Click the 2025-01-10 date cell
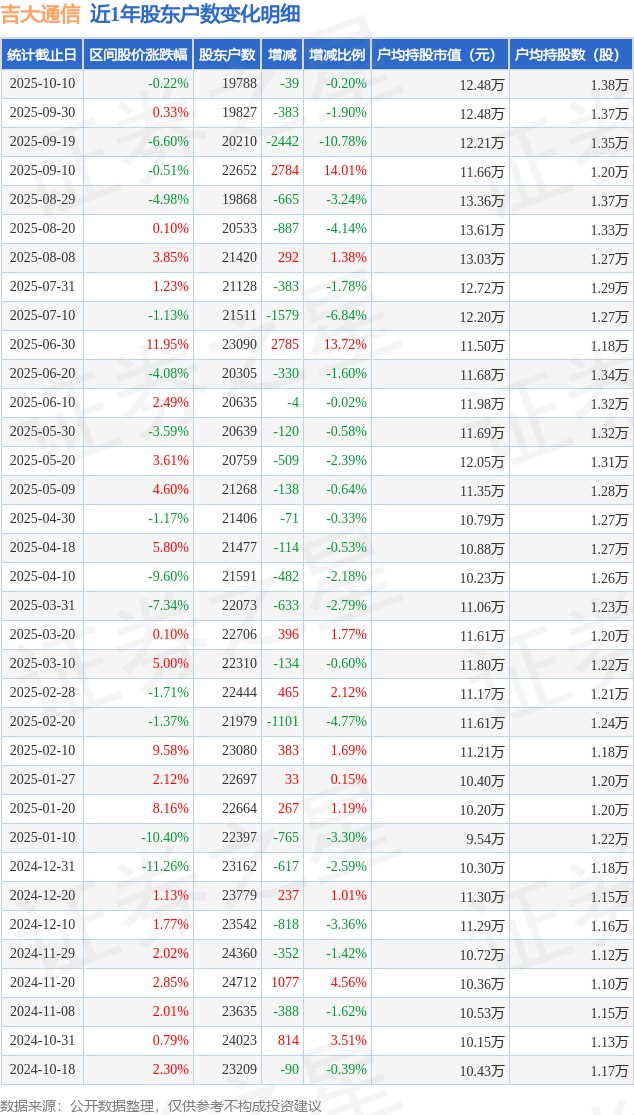The image size is (634, 1115). tap(42, 838)
